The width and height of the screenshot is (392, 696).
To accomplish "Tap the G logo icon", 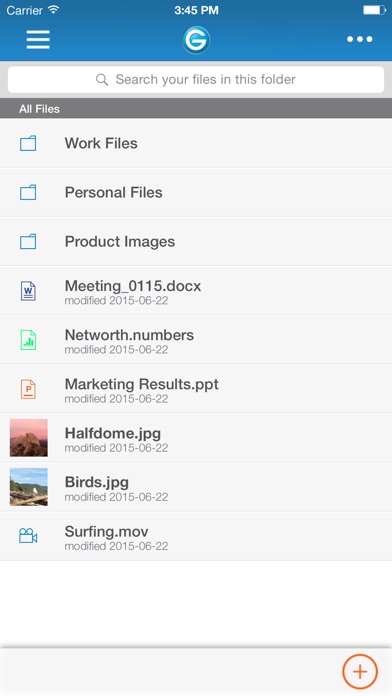I will pyautogui.click(x=196, y=40).
